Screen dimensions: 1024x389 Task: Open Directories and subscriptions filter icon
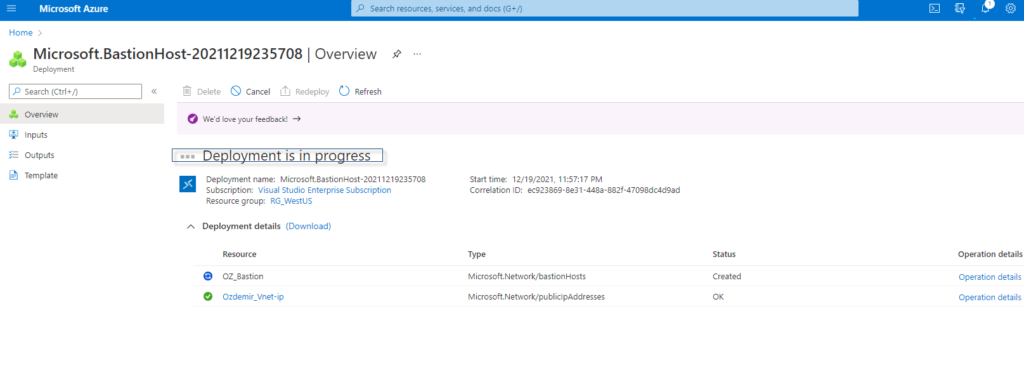959,9
